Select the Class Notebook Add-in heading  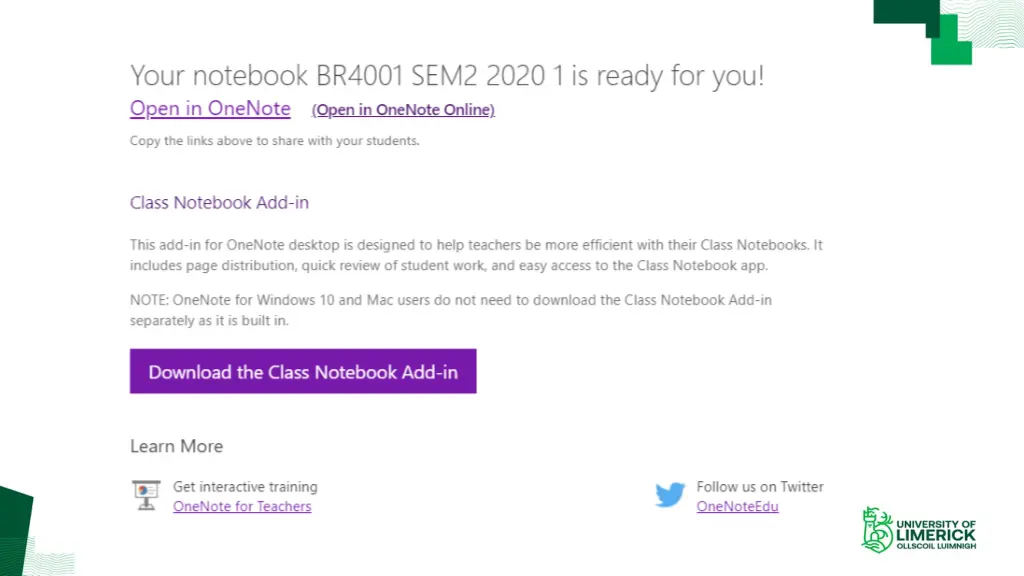[x=219, y=202]
